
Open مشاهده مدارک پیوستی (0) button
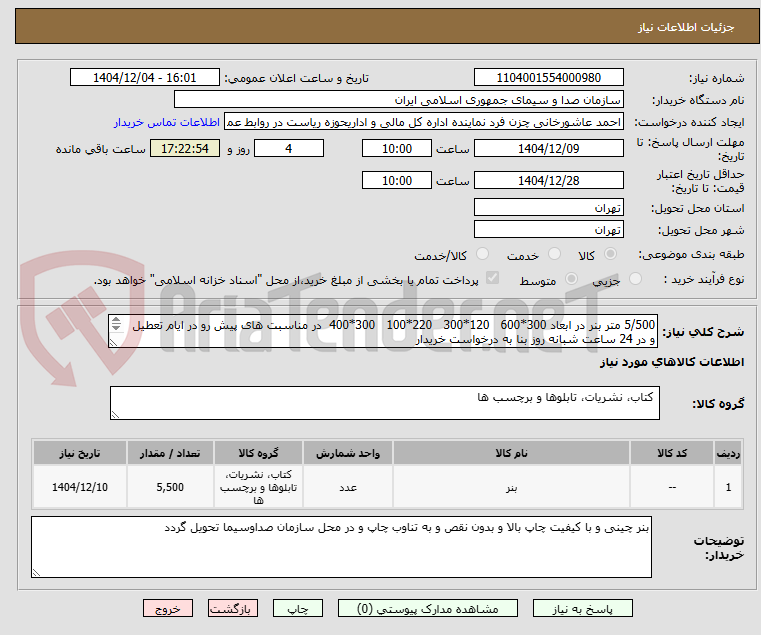(x=428, y=608)
